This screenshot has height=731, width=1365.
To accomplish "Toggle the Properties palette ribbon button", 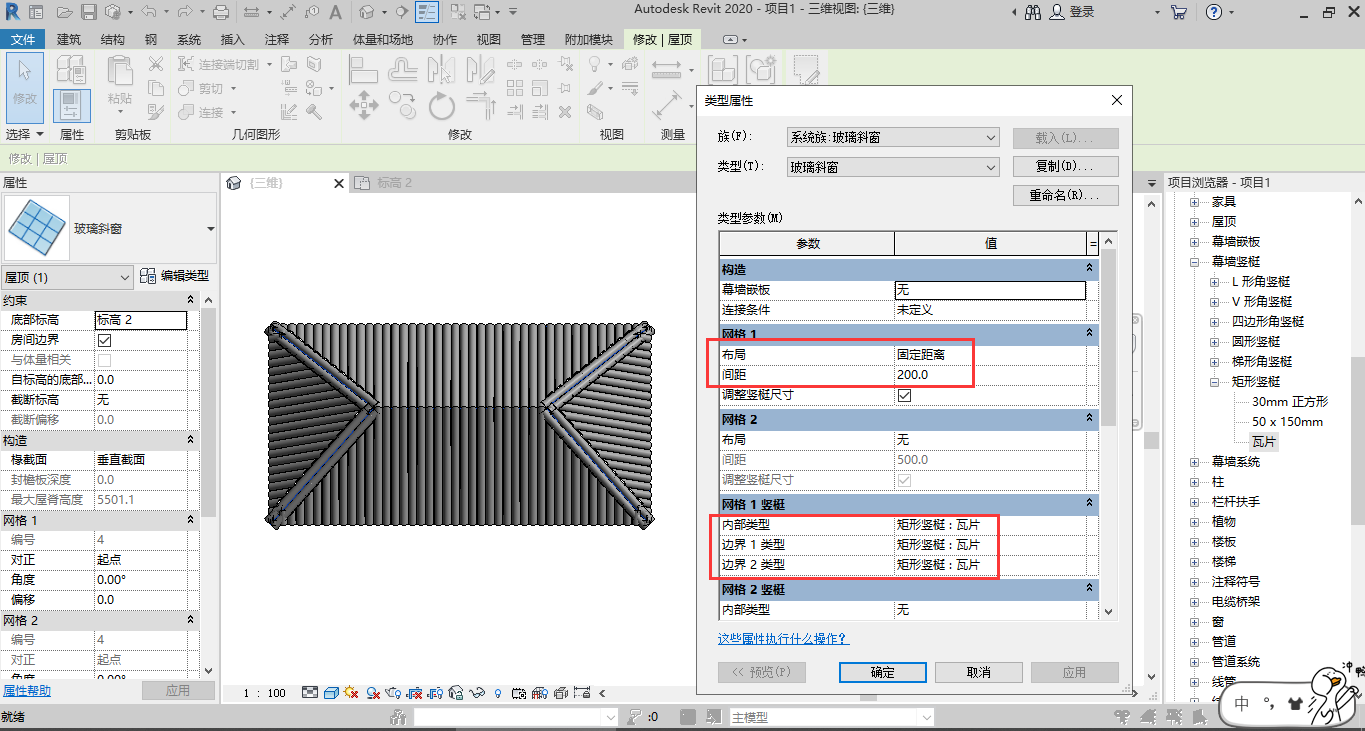I will (x=72, y=106).
